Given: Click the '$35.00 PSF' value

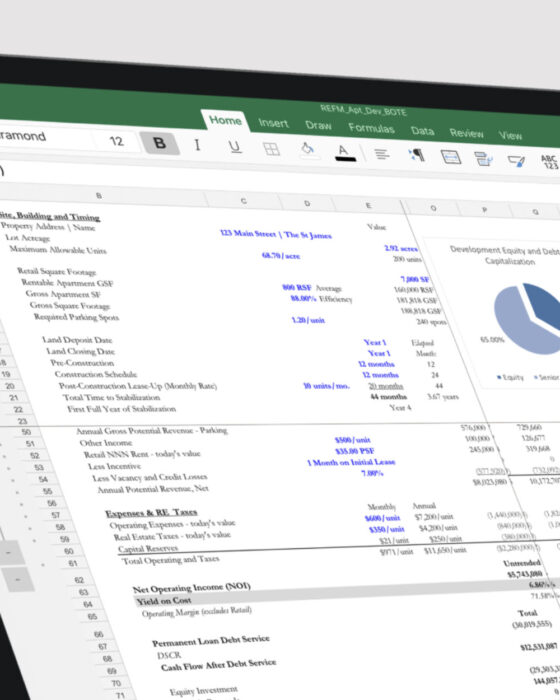Looking at the screenshot, I should [x=355, y=451].
